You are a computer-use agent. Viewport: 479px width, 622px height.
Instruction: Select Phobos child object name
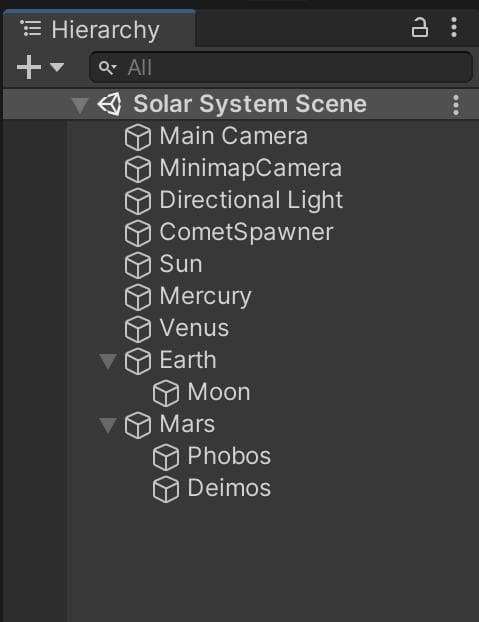229,456
